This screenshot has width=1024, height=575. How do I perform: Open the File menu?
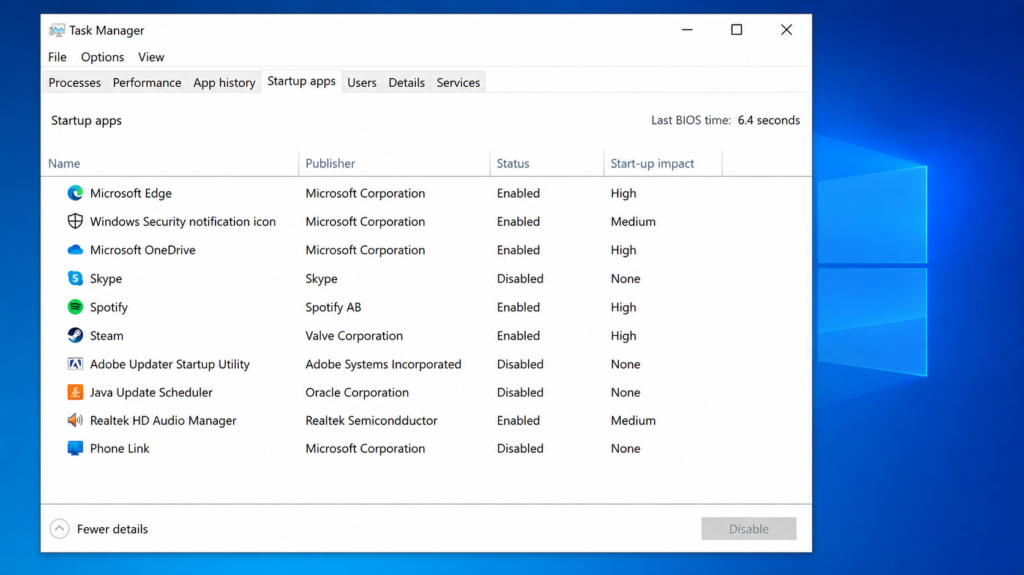coord(57,57)
